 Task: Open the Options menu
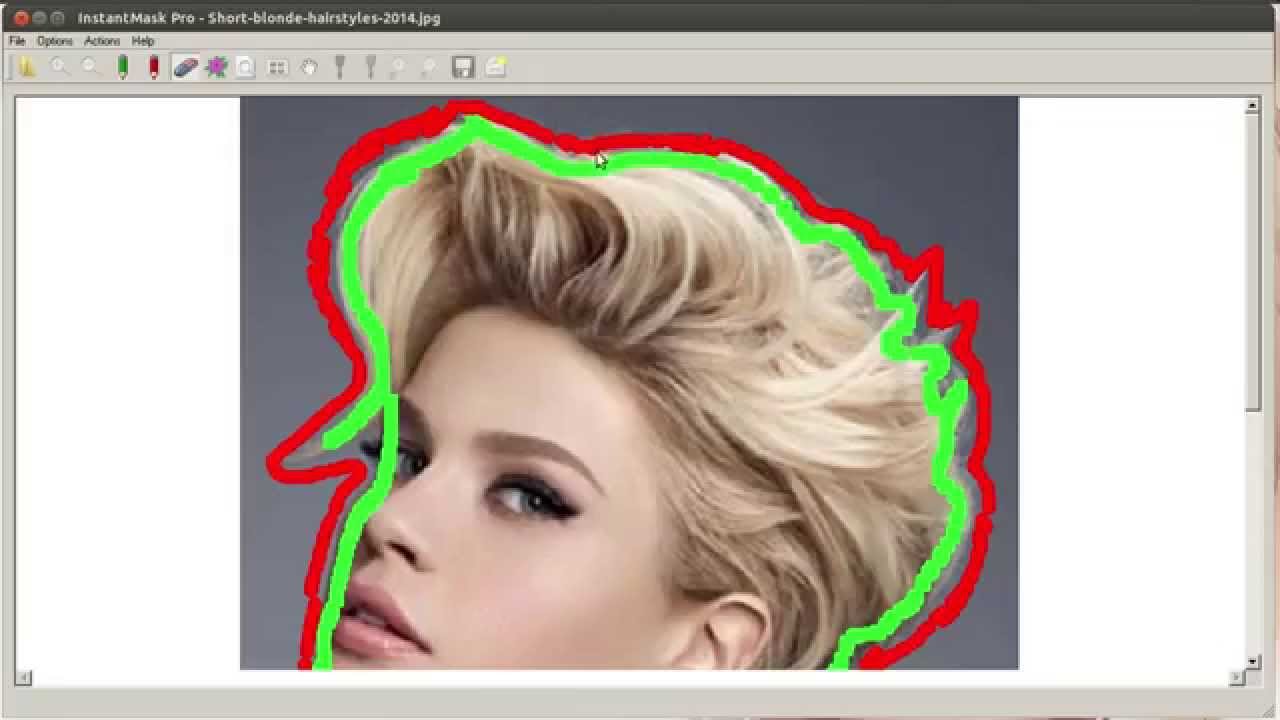tap(55, 41)
